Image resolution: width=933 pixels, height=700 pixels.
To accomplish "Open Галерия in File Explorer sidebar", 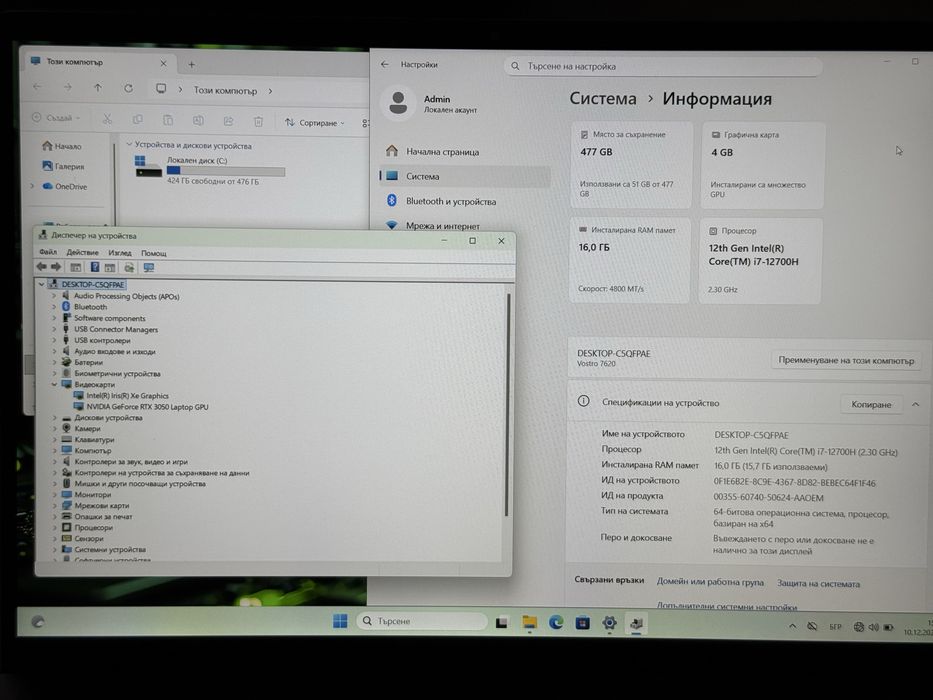I will click(x=63, y=166).
